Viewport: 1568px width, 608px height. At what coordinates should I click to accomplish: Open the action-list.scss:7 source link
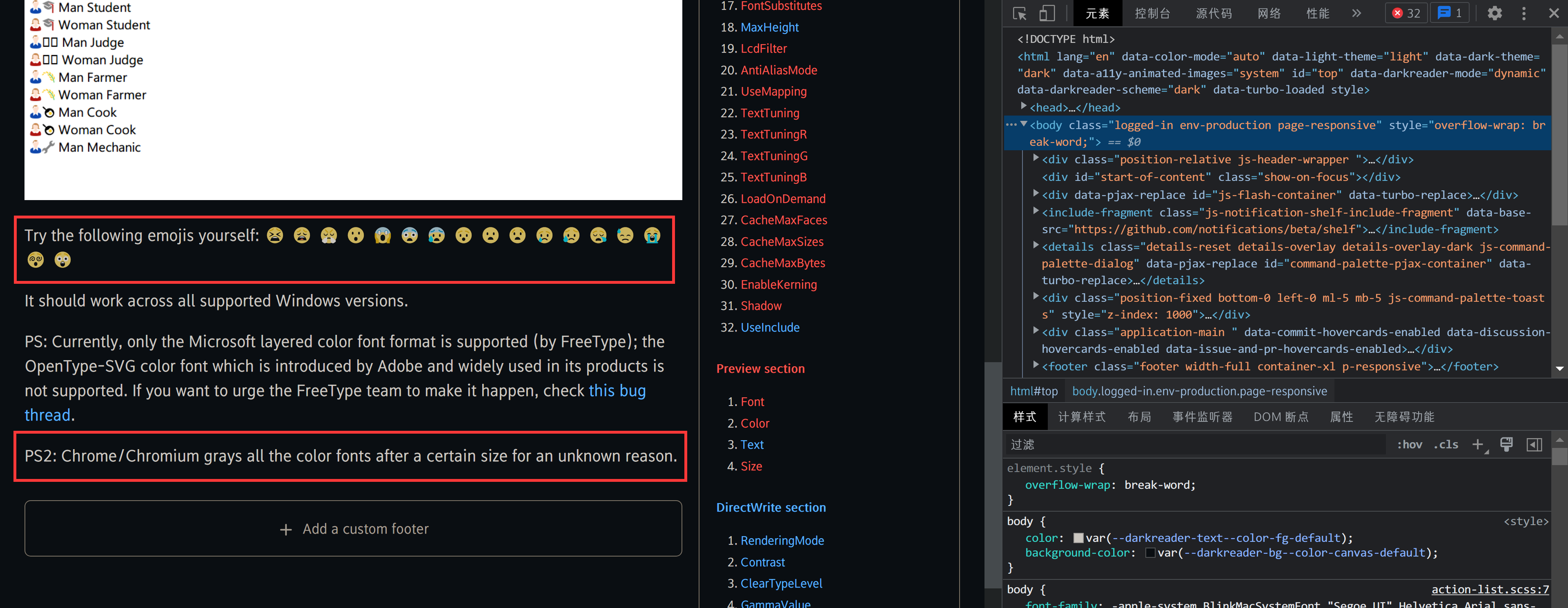tap(1490, 589)
